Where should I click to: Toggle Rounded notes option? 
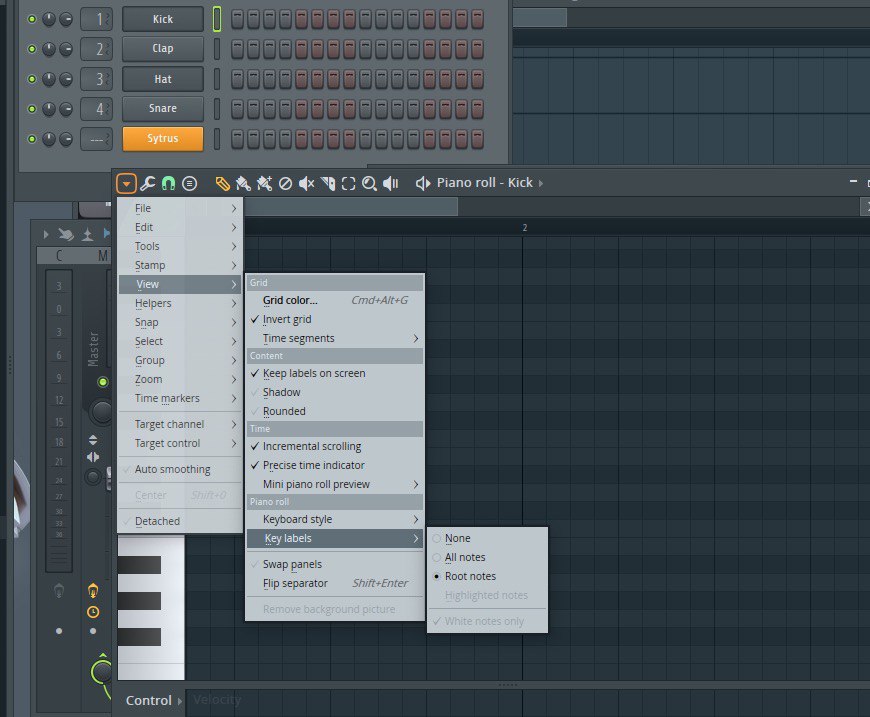pyautogui.click(x=335, y=411)
